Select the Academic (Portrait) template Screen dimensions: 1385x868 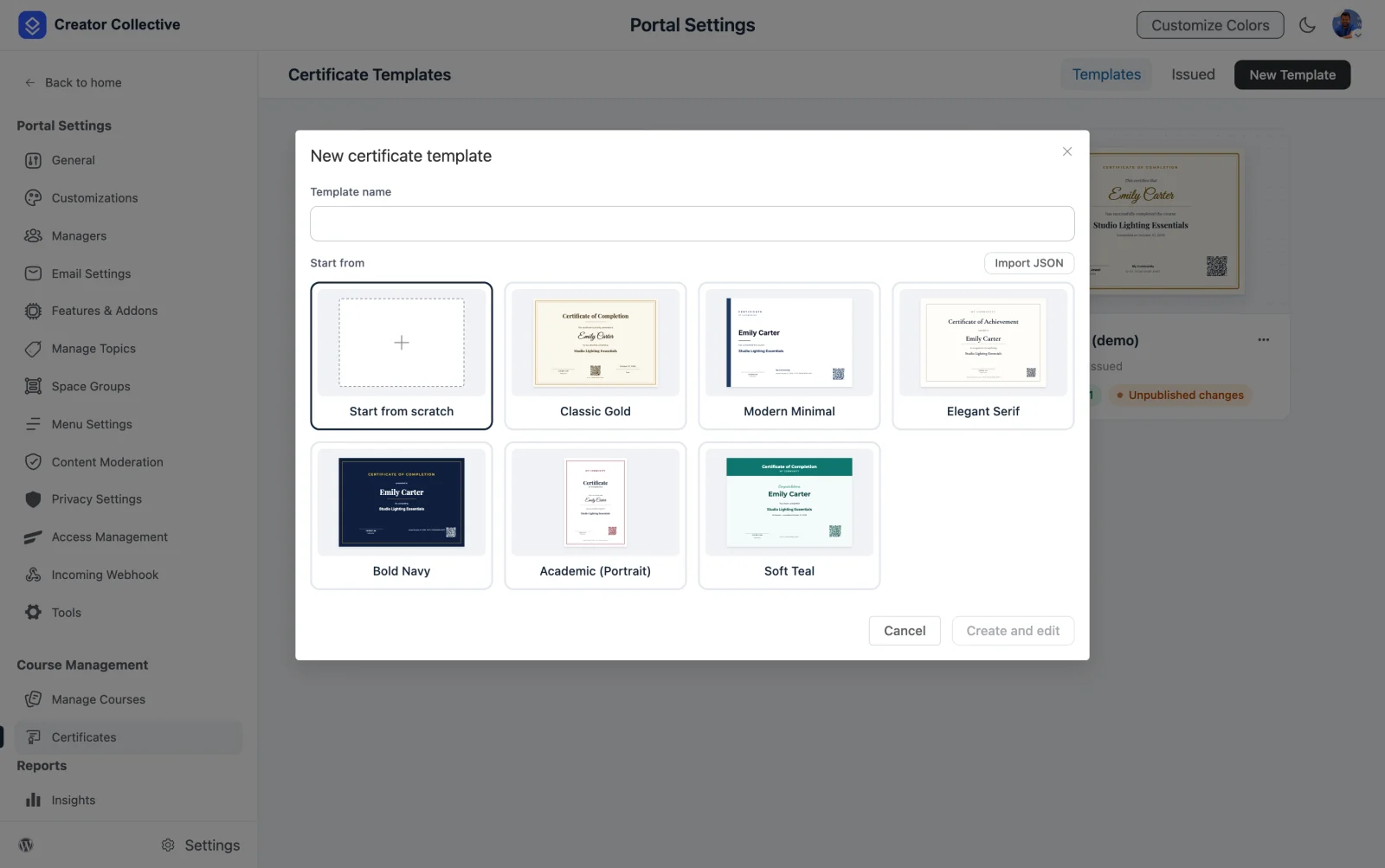[596, 516]
